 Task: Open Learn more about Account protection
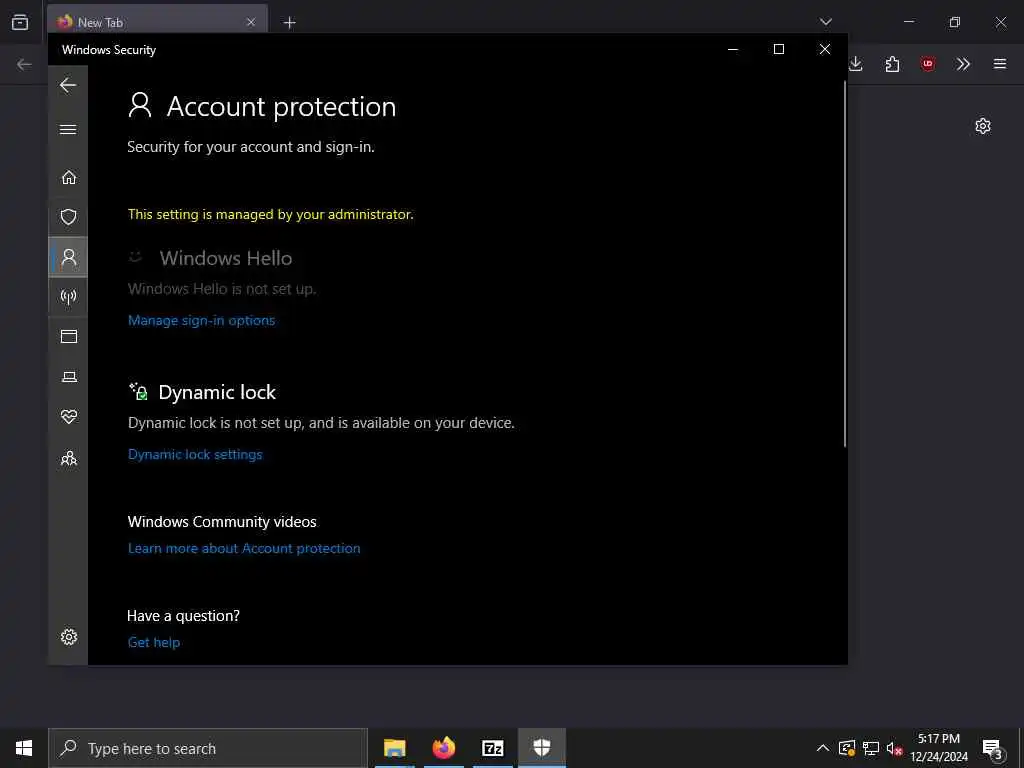[x=244, y=549]
